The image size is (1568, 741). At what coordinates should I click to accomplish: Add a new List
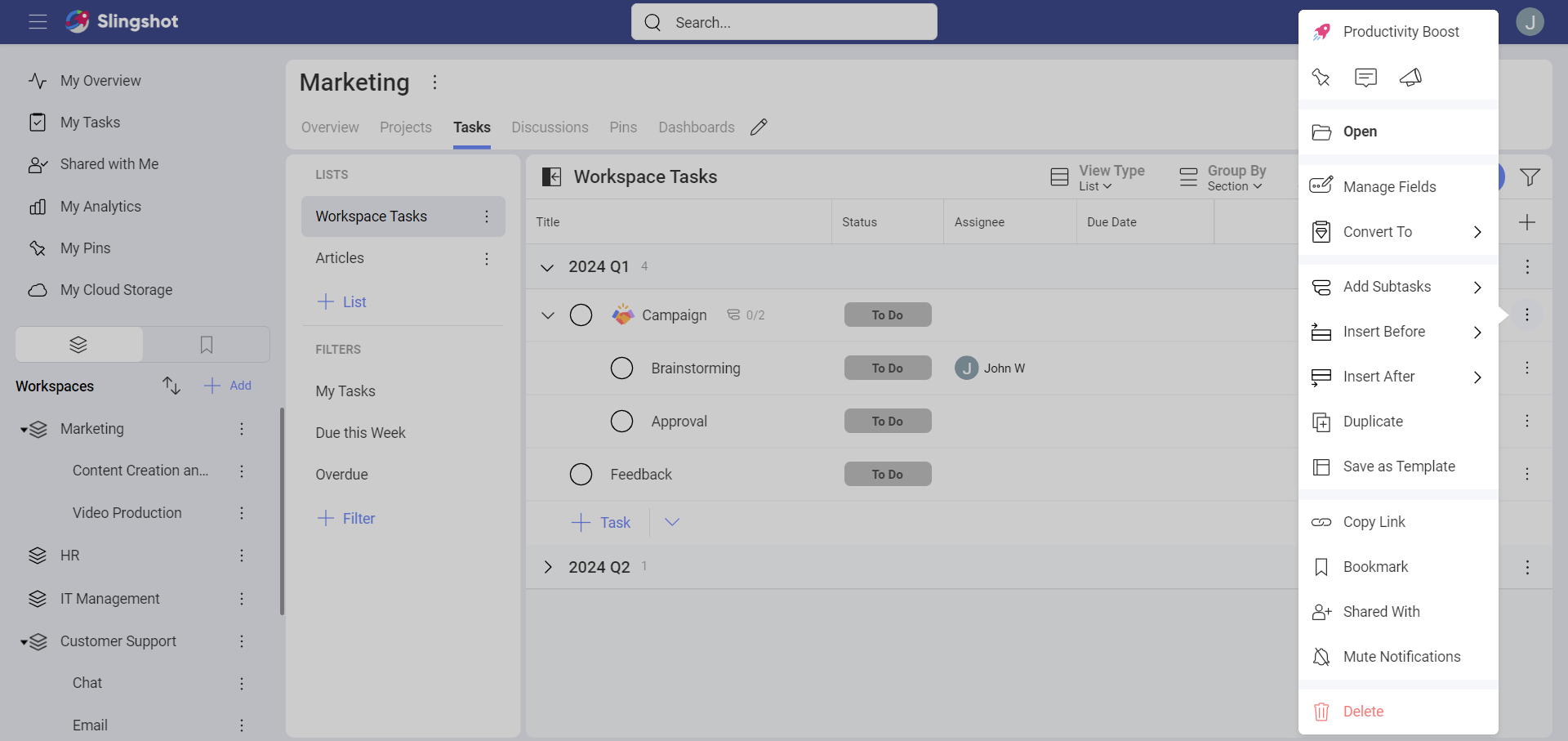[x=341, y=301]
